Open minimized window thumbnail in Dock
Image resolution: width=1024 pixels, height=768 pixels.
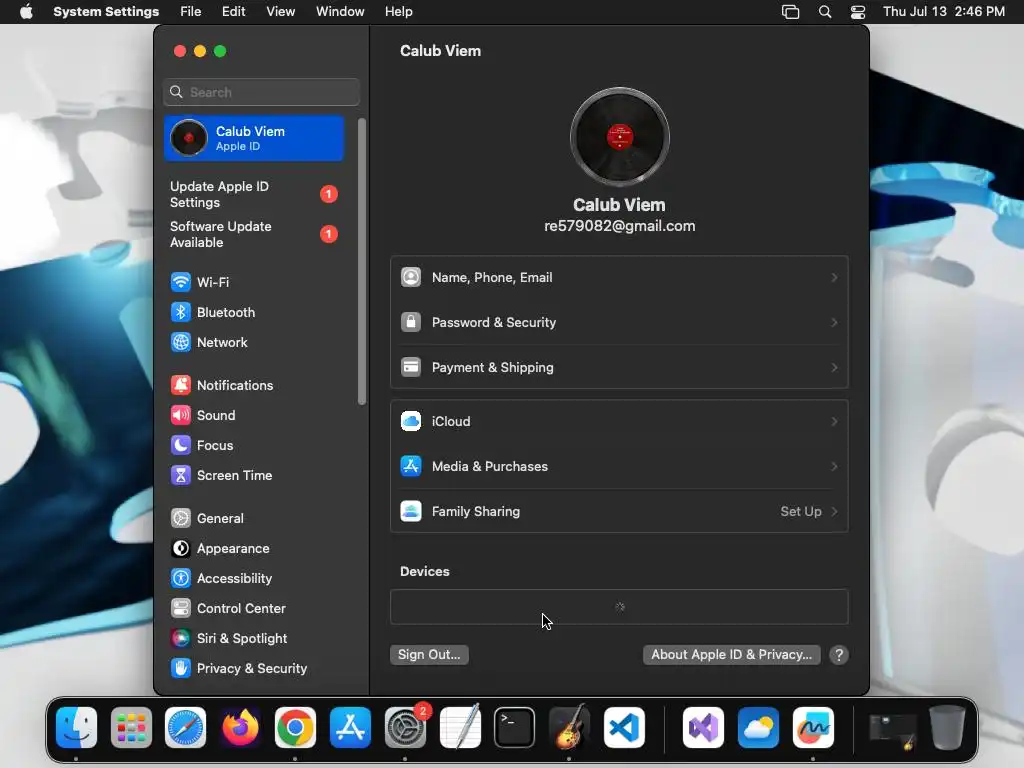click(x=893, y=731)
